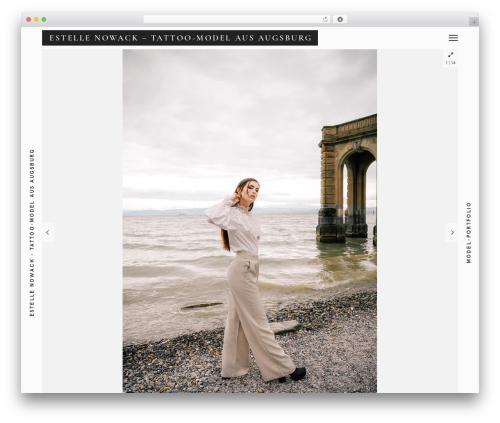Close the browser window red button

[29, 20]
